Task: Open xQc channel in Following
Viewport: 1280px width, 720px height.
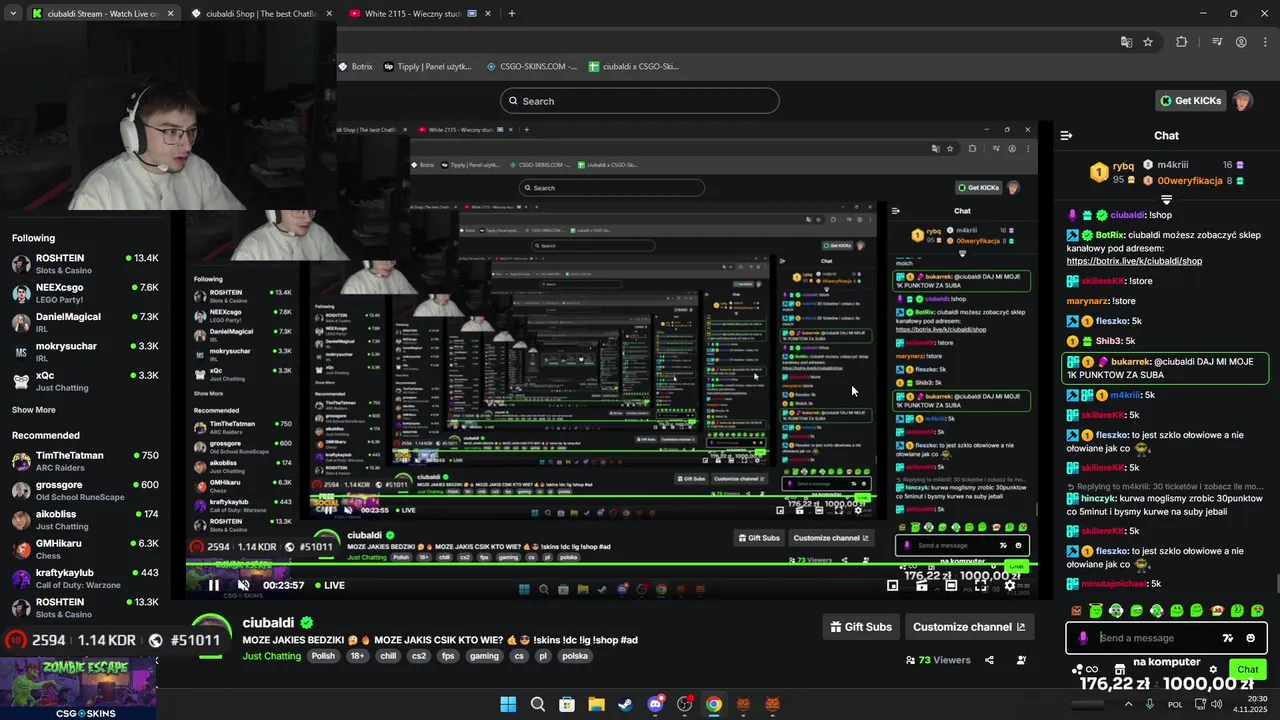Action: point(85,381)
